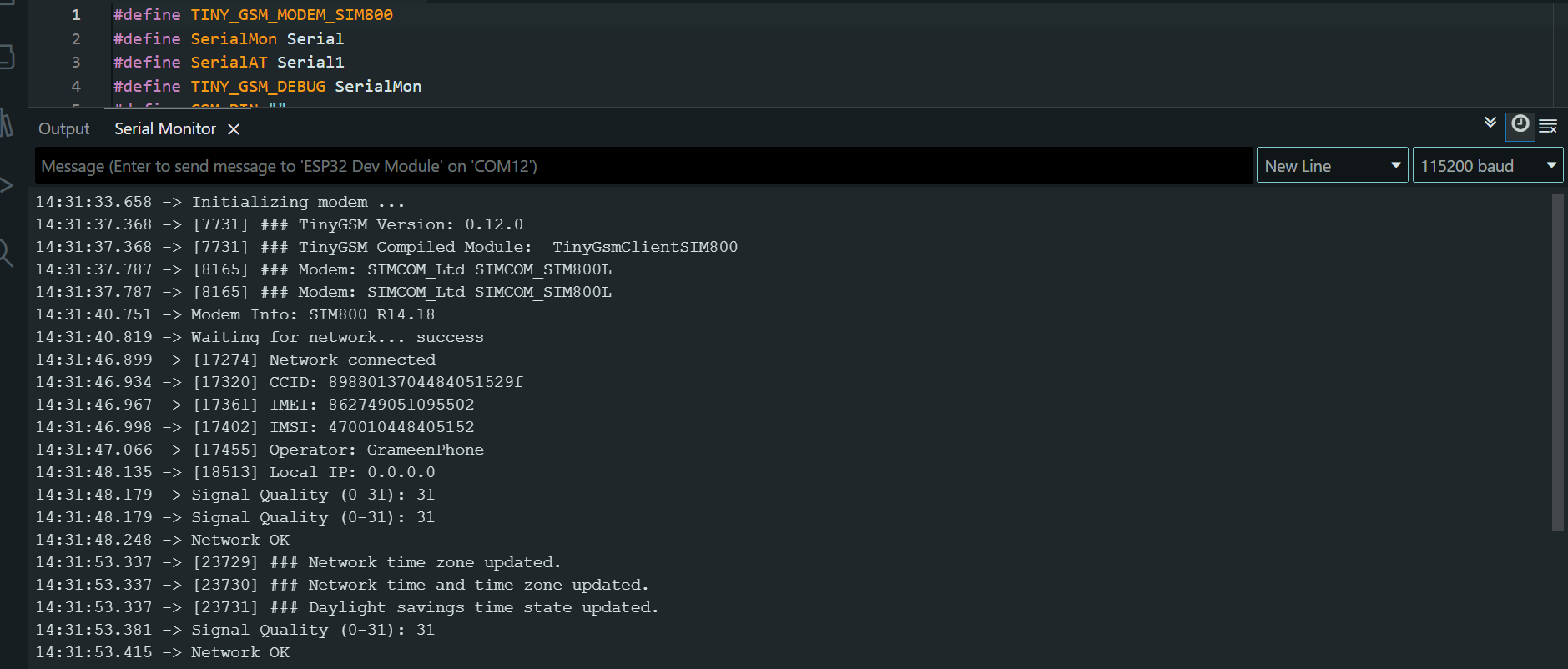The height and width of the screenshot is (669, 1568).
Task: Clear the Serial Monitor output
Action: 1548,127
